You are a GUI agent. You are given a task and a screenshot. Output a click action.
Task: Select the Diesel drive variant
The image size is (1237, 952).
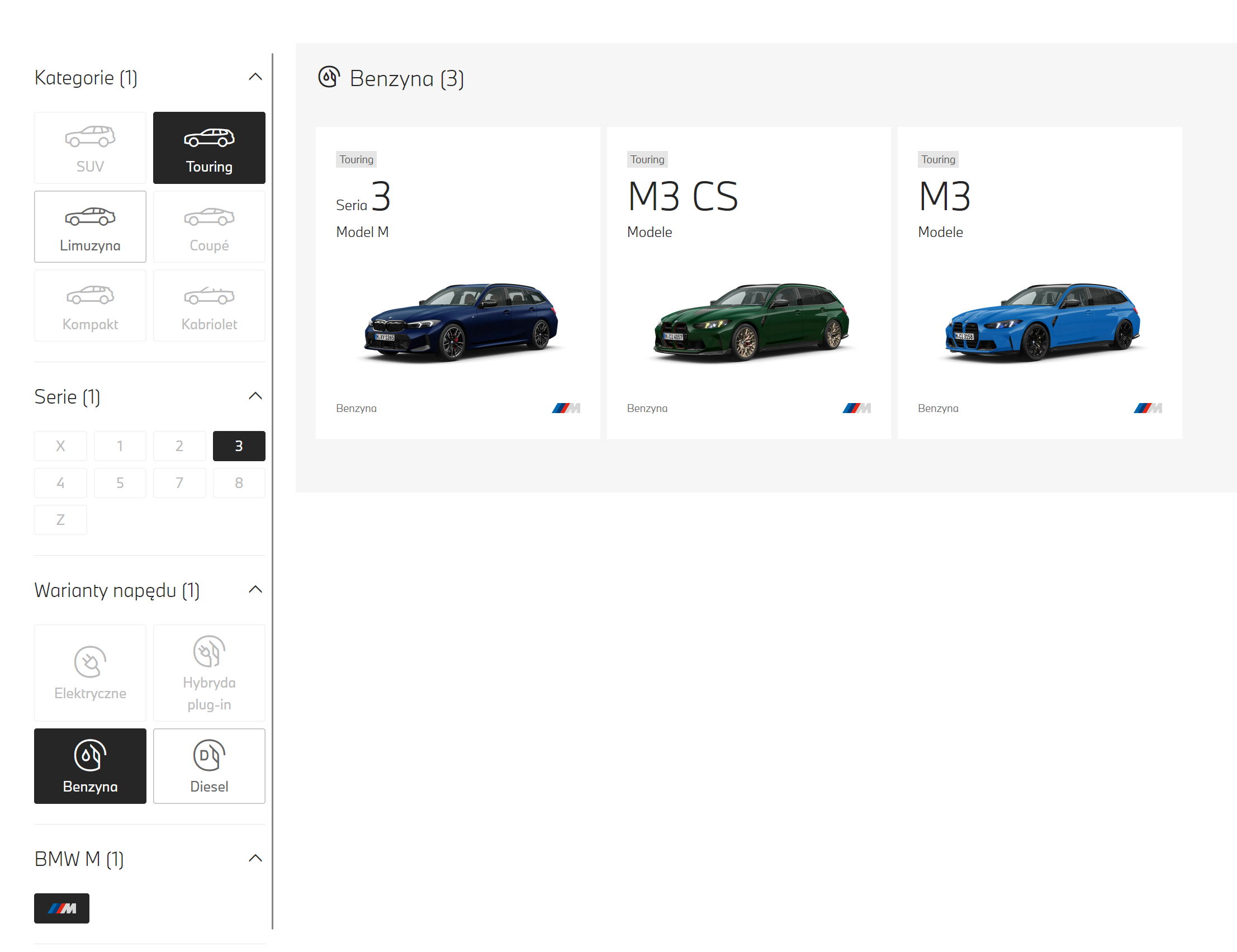(x=209, y=766)
